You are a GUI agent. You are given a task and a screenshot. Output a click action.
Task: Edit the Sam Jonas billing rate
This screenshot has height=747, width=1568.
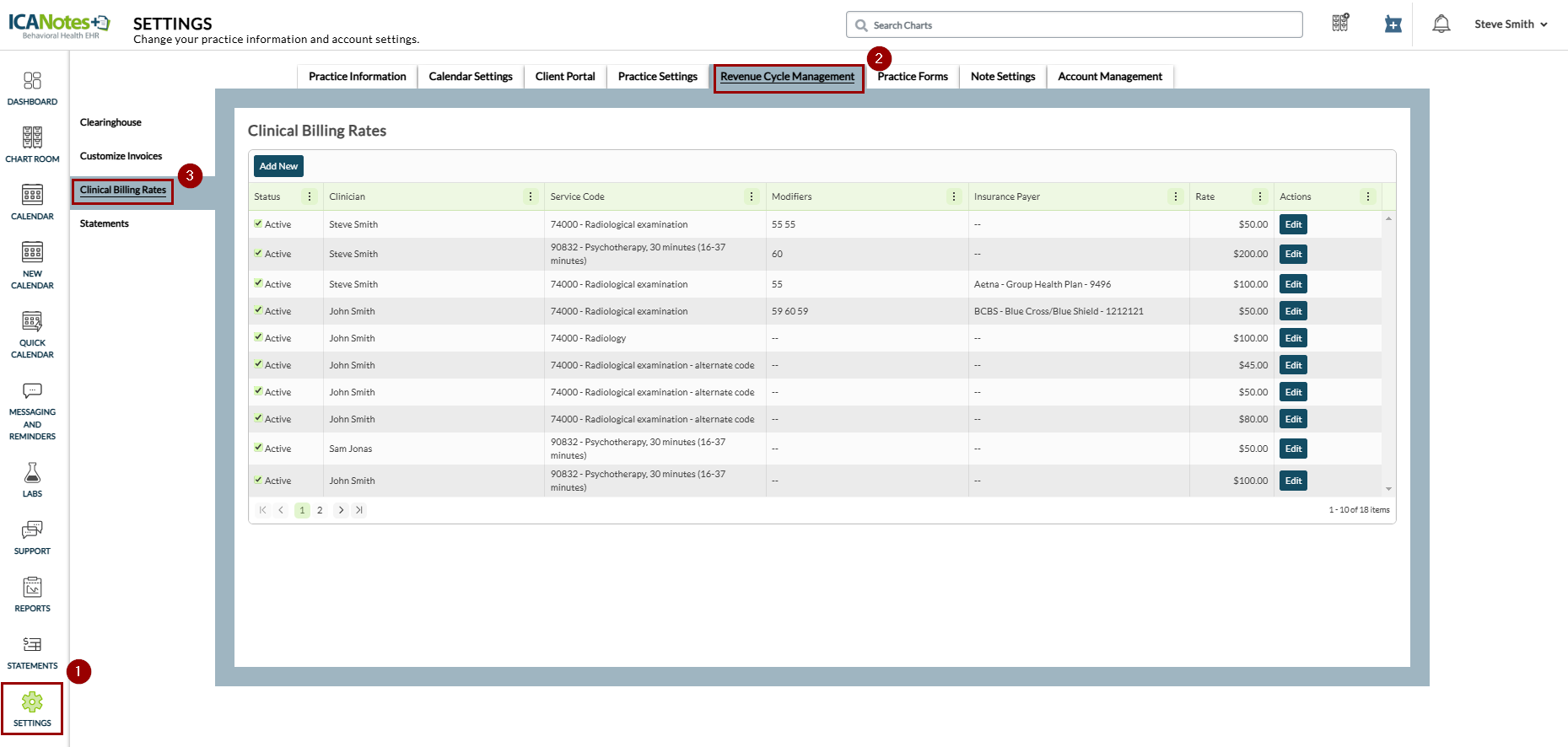tap(1293, 449)
